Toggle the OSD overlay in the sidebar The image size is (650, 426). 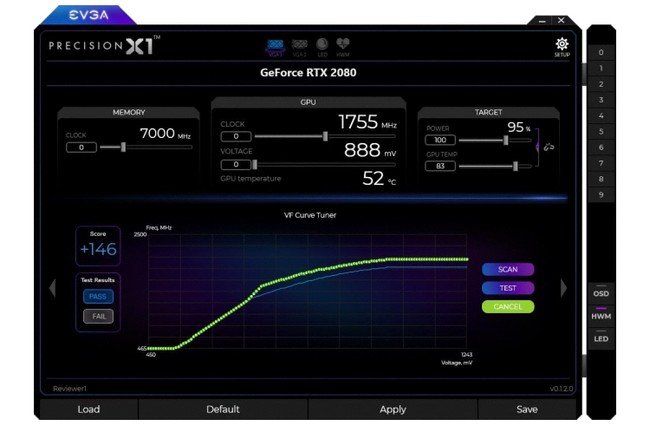(601, 292)
